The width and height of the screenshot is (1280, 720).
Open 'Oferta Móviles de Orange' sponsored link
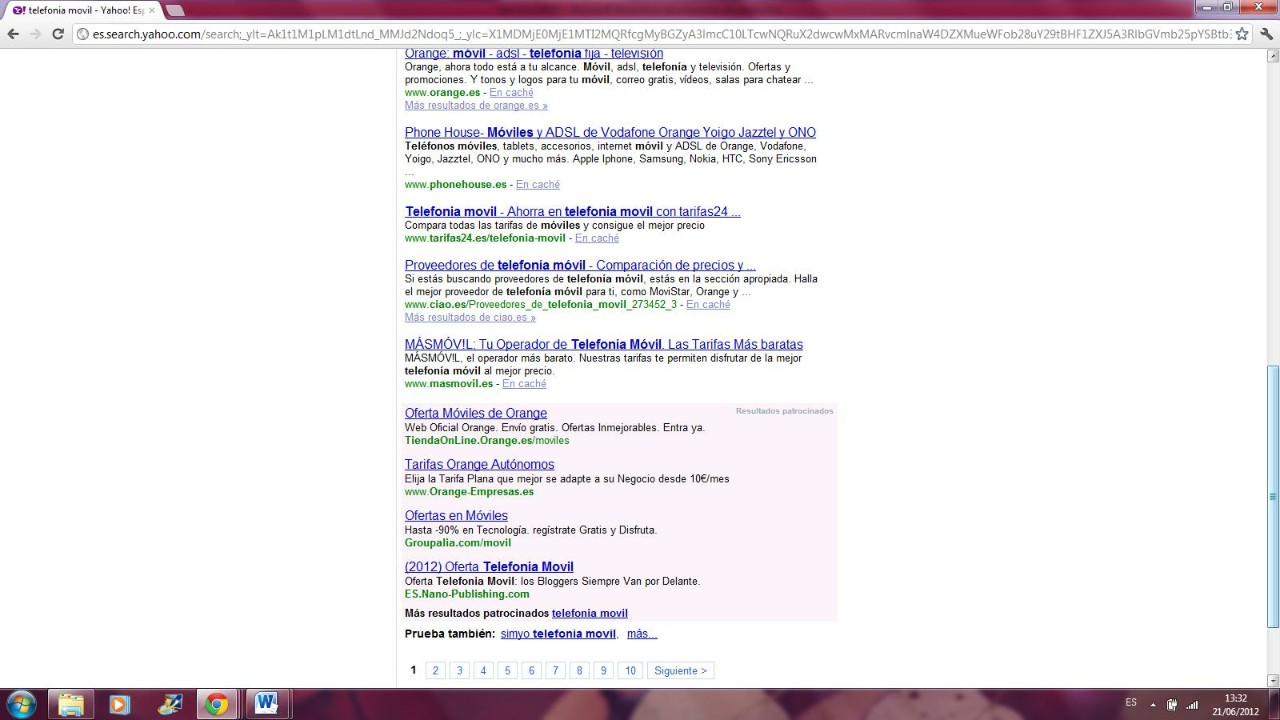point(476,413)
